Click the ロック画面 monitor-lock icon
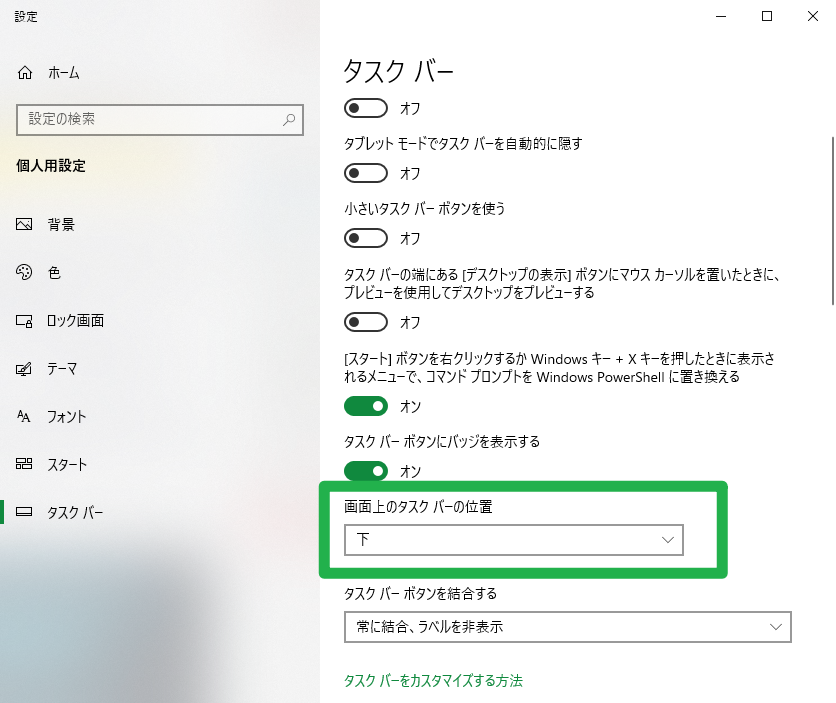The width and height of the screenshot is (836, 703). click(x=24, y=321)
